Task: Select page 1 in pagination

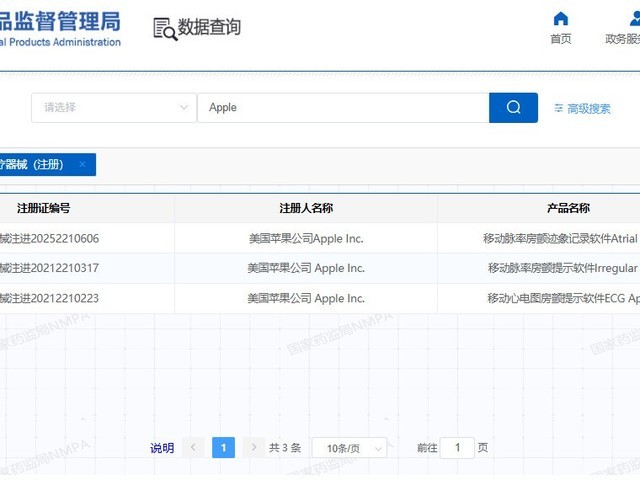Action: (x=224, y=447)
